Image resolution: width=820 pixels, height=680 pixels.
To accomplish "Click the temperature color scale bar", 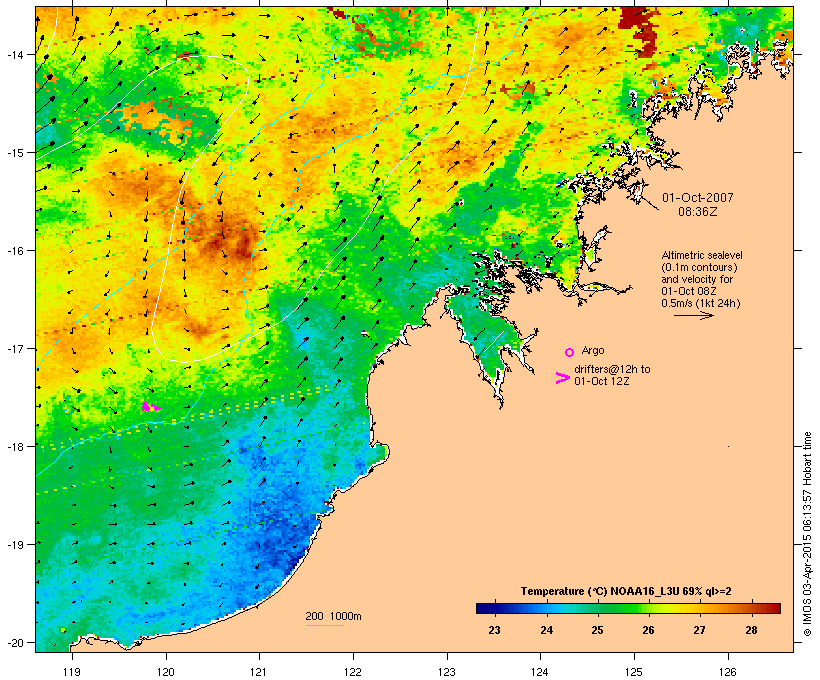I will (628, 608).
